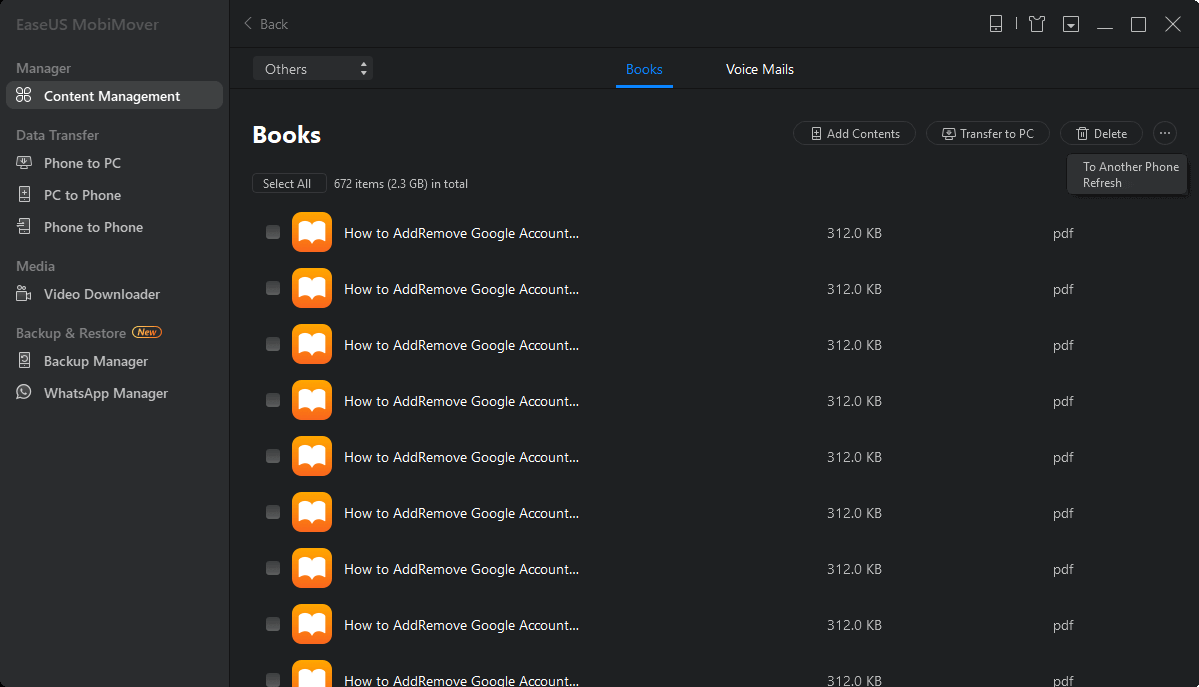This screenshot has height=687, width=1199.
Task: Go Back using the top-left arrow
Action: click(x=266, y=24)
